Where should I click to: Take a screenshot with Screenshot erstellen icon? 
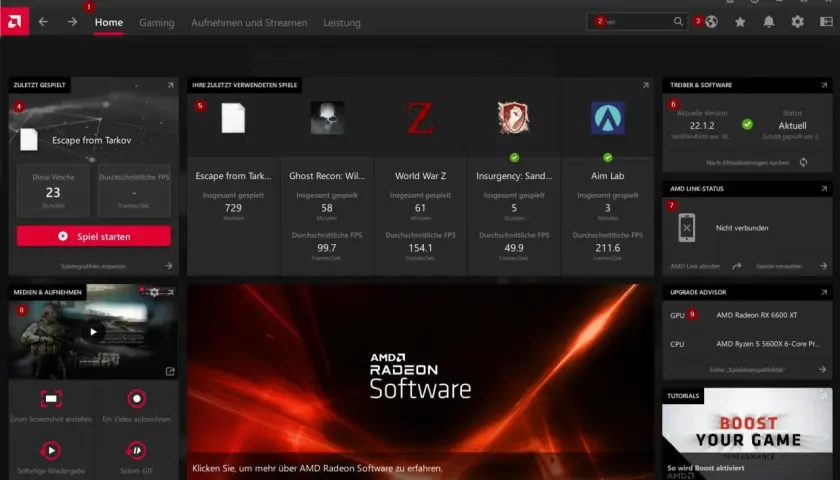point(51,399)
